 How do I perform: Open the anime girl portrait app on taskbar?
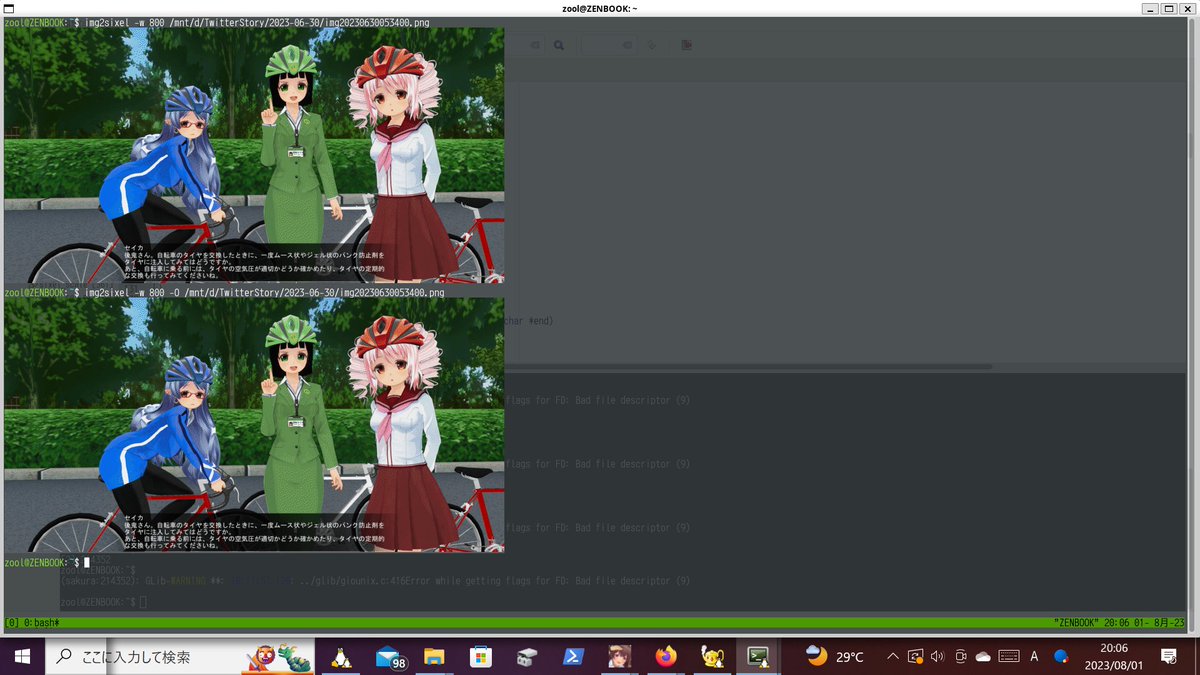[x=619, y=657]
